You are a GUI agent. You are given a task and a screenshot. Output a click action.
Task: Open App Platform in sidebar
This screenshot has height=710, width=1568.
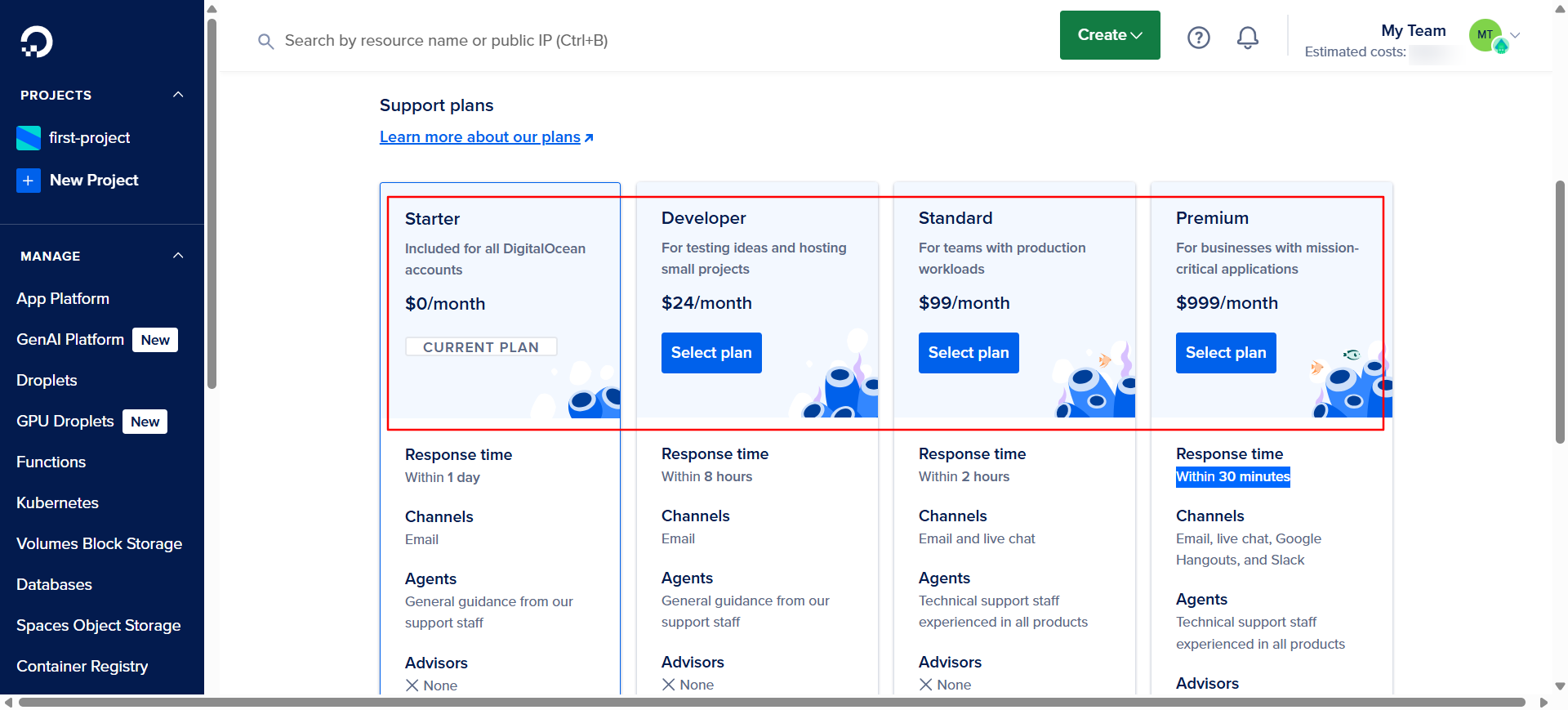coord(63,299)
